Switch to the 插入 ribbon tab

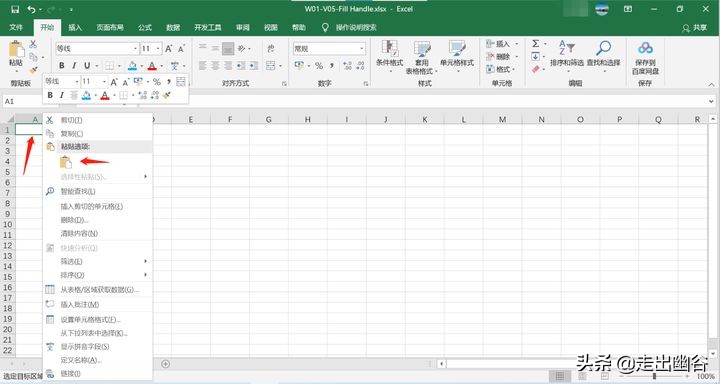coord(75,28)
